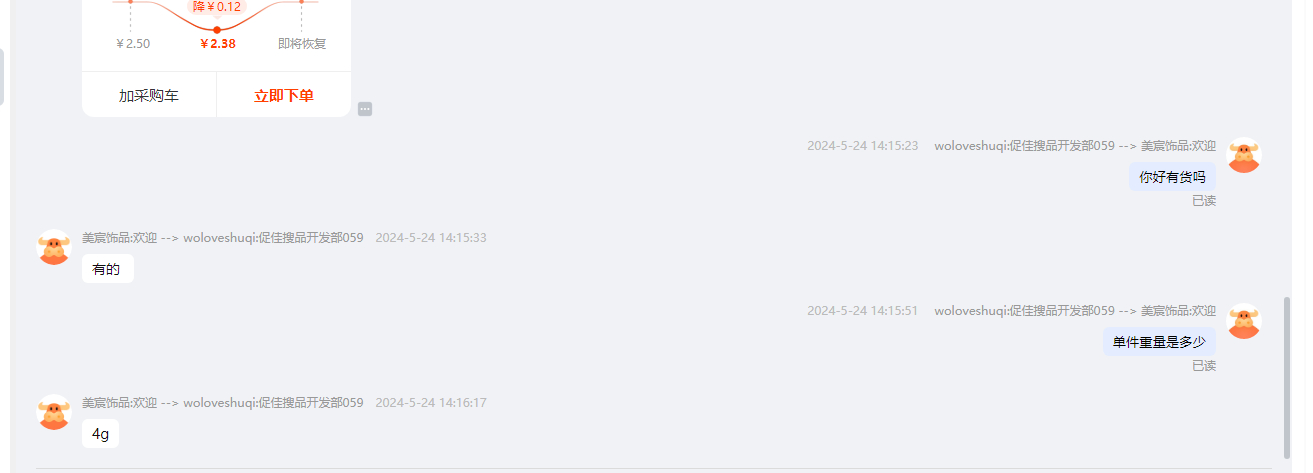Click the red dot on price curve
The image size is (1313, 473).
pos(217,30)
